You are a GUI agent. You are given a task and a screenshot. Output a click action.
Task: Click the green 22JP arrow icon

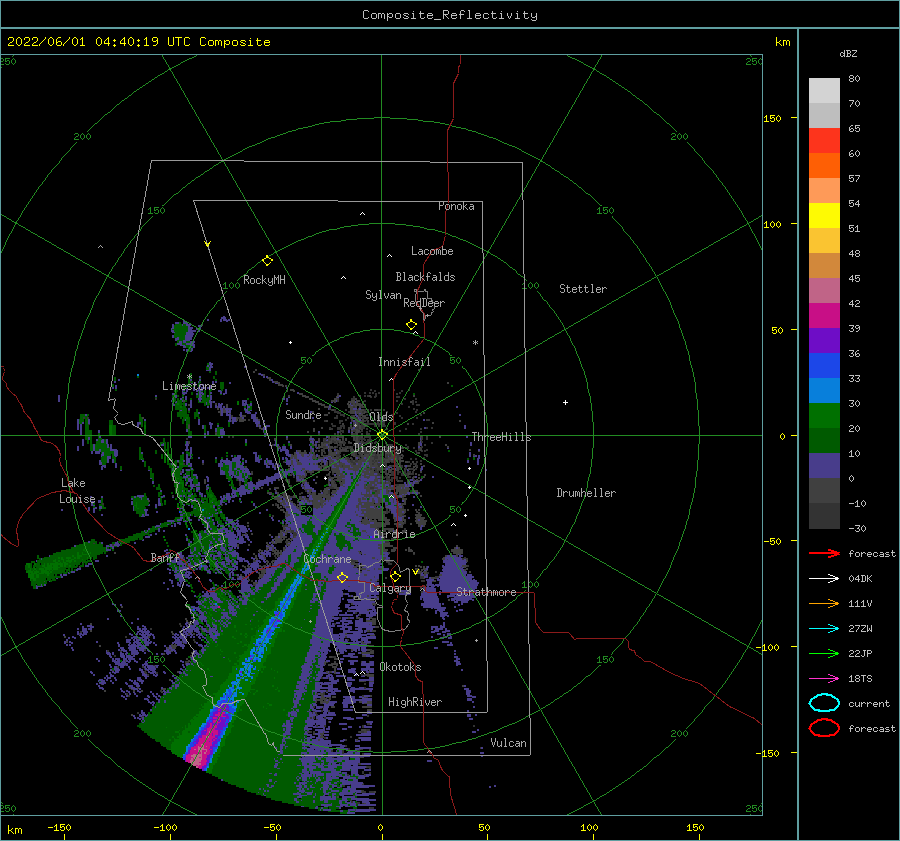824,653
